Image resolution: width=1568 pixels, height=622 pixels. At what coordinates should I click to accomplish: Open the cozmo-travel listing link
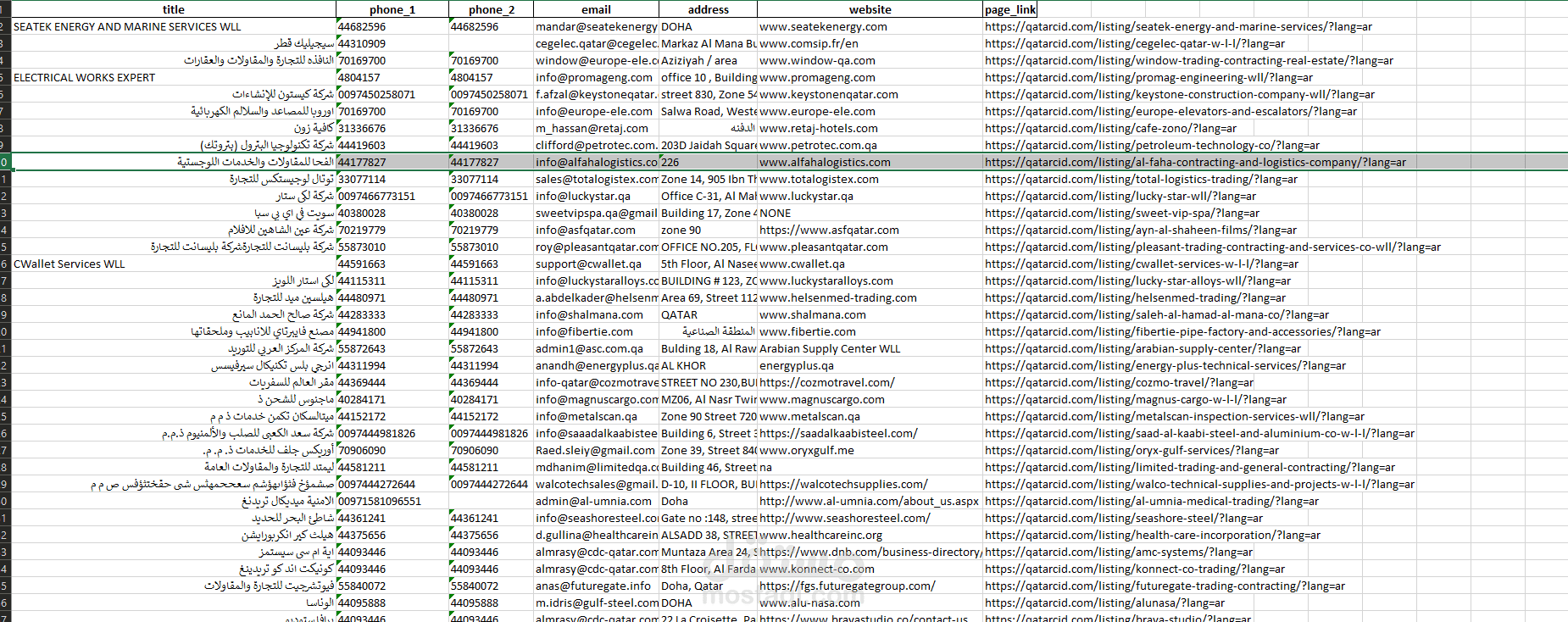pos(1119,382)
